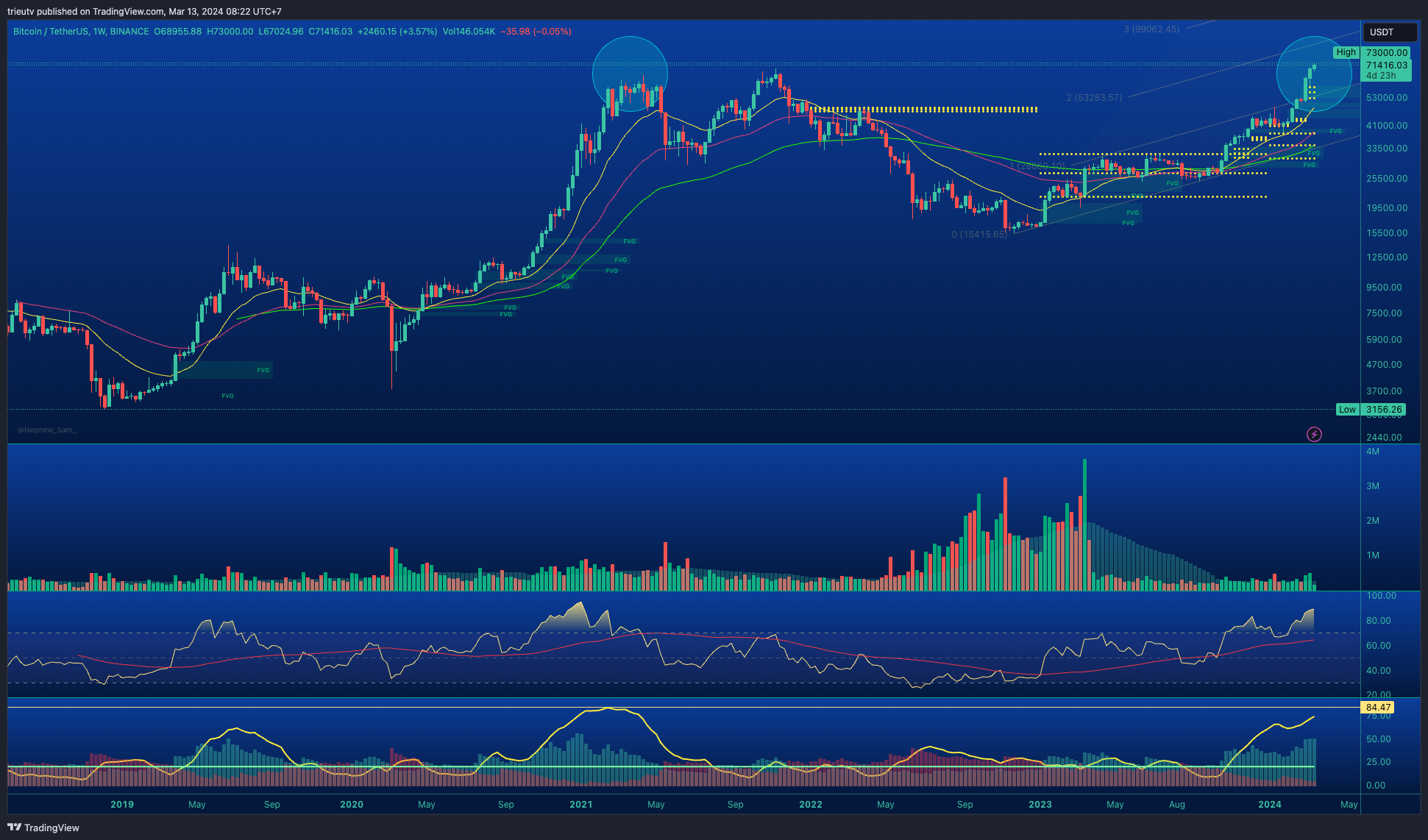Click the Fibonacci label 2 (53283.57)
This screenshot has height=840, width=1428.
point(1094,98)
